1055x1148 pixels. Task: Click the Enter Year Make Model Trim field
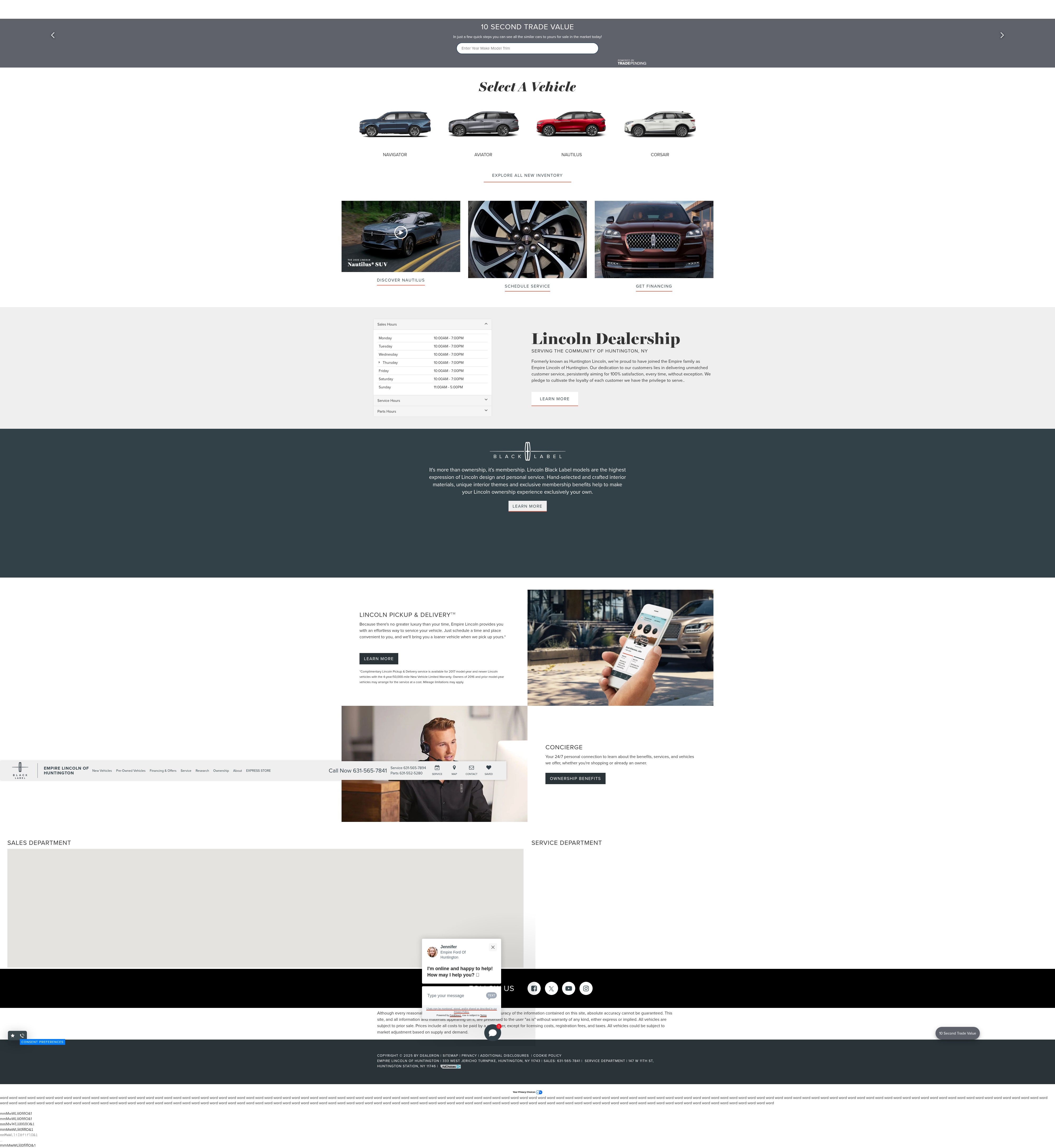pos(527,49)
